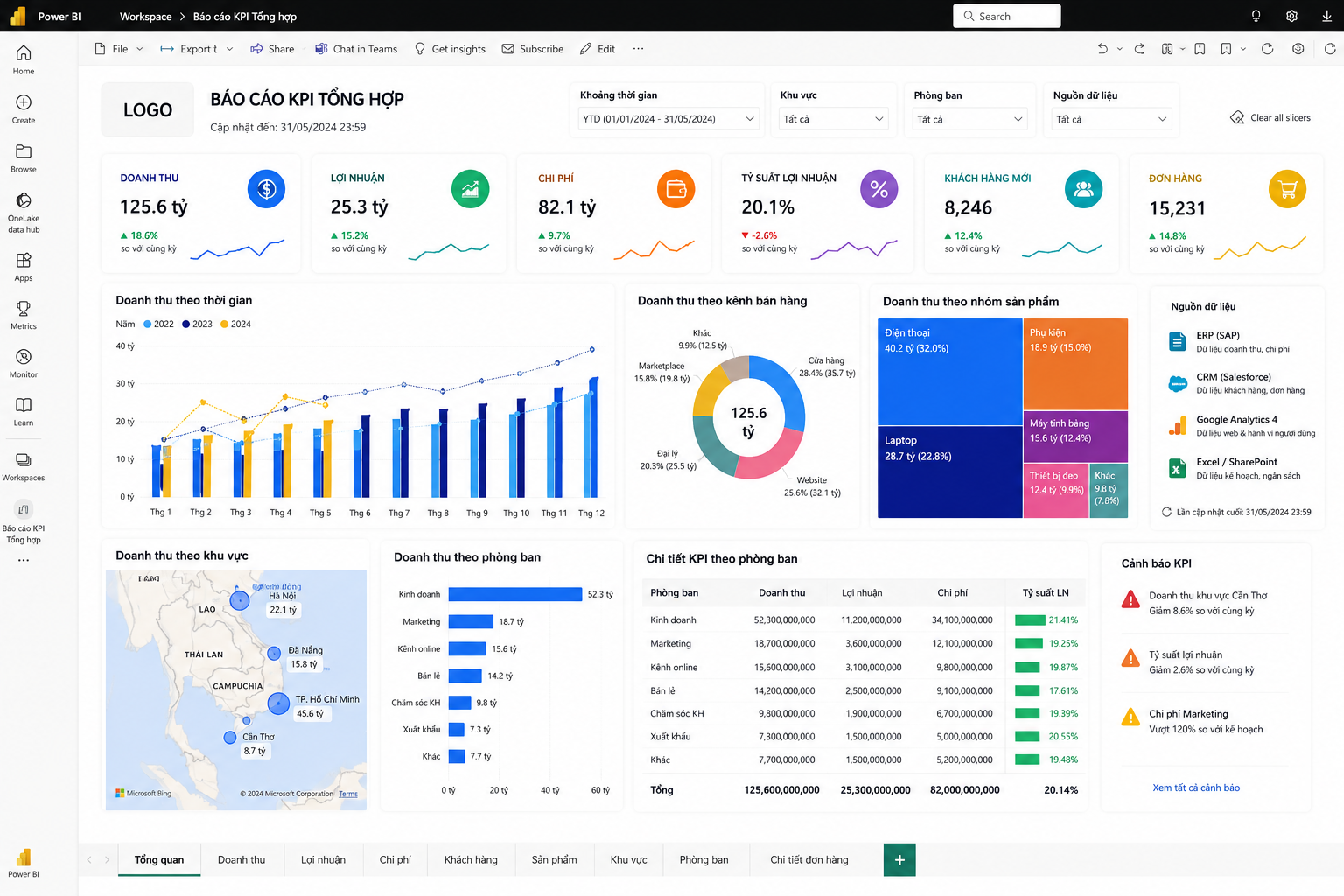Open notifications in the top header

point(1256,16)
